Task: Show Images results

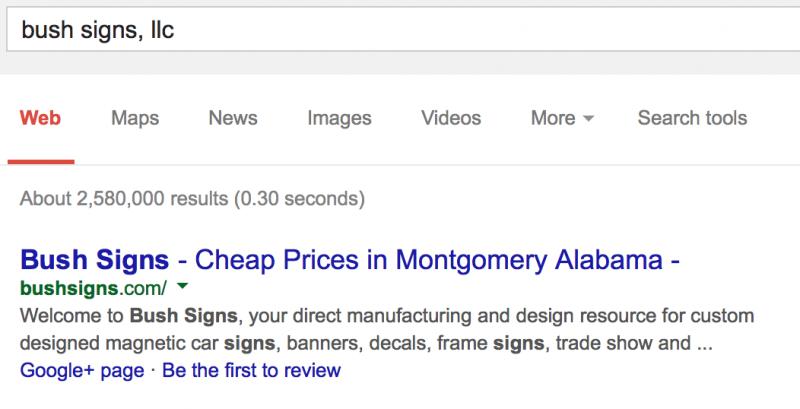Action: point(339,118)
